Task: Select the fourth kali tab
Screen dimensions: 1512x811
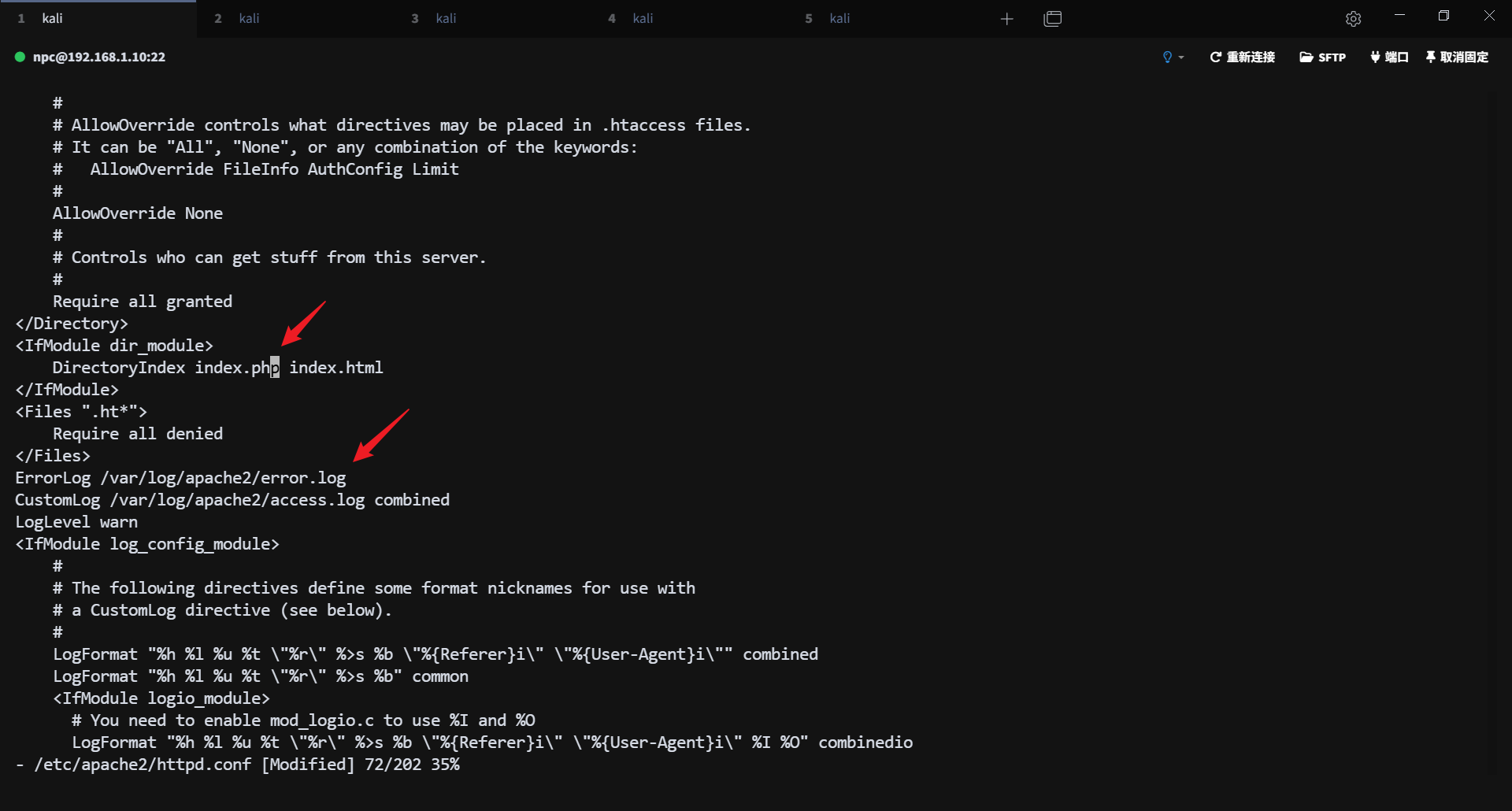Action: (x=642, y=18)
